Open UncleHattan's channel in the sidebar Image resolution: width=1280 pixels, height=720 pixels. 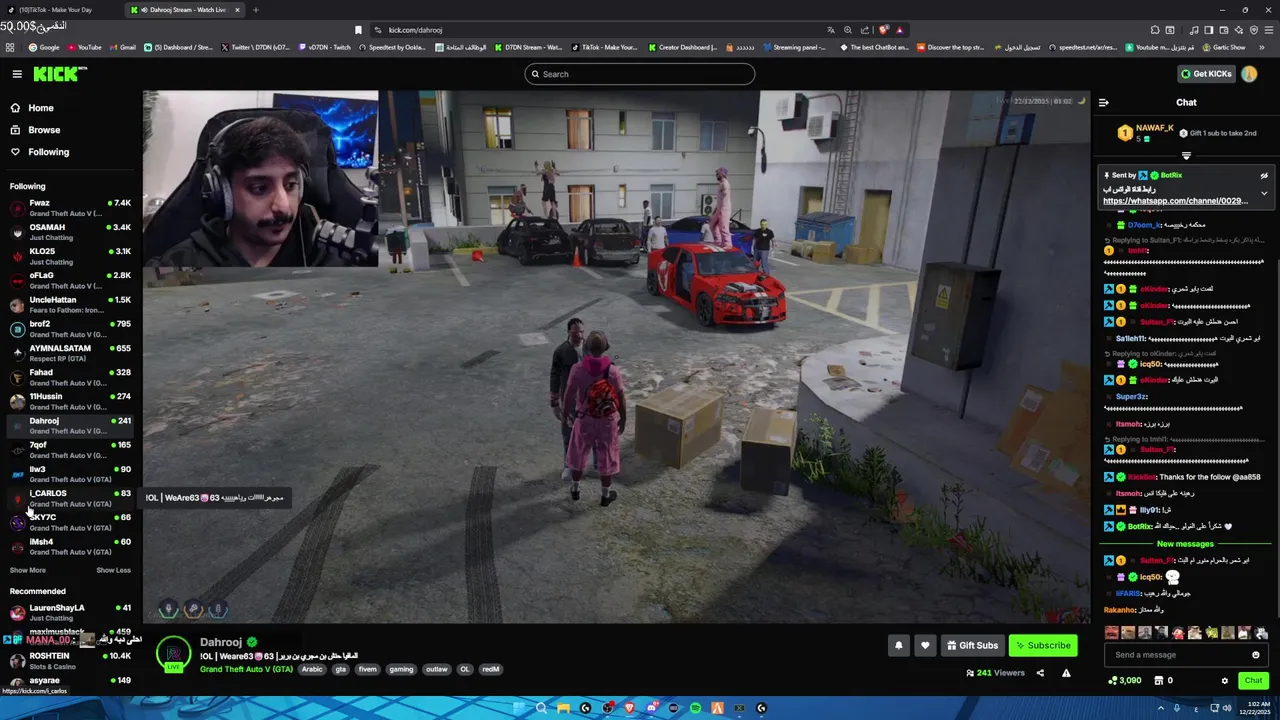tap(70, 305)
